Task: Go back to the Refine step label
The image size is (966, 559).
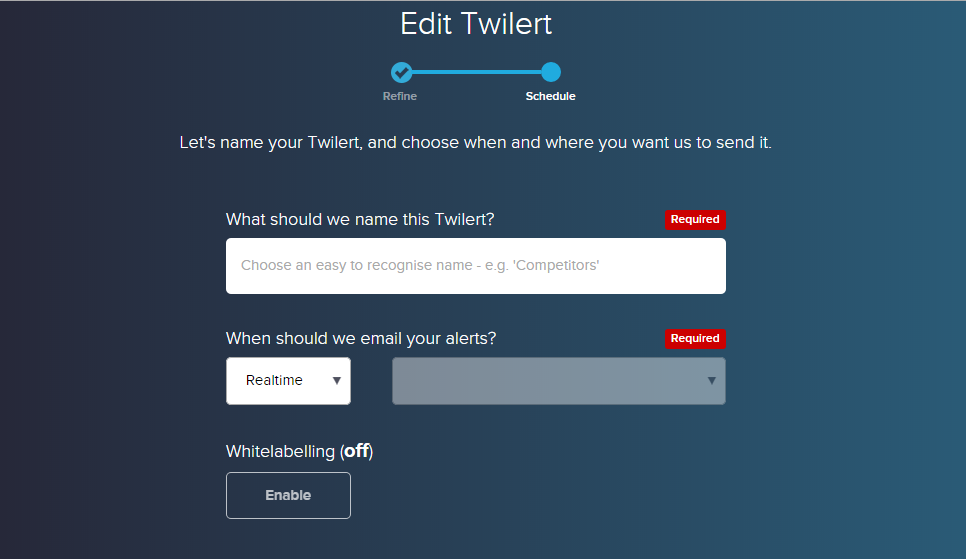Action: (x=400, y=96)
